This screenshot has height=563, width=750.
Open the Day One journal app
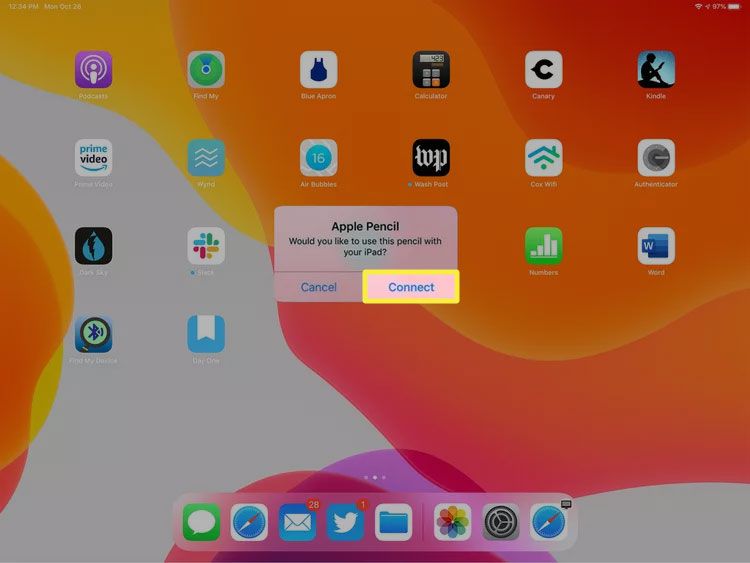(x=206, y=334)
